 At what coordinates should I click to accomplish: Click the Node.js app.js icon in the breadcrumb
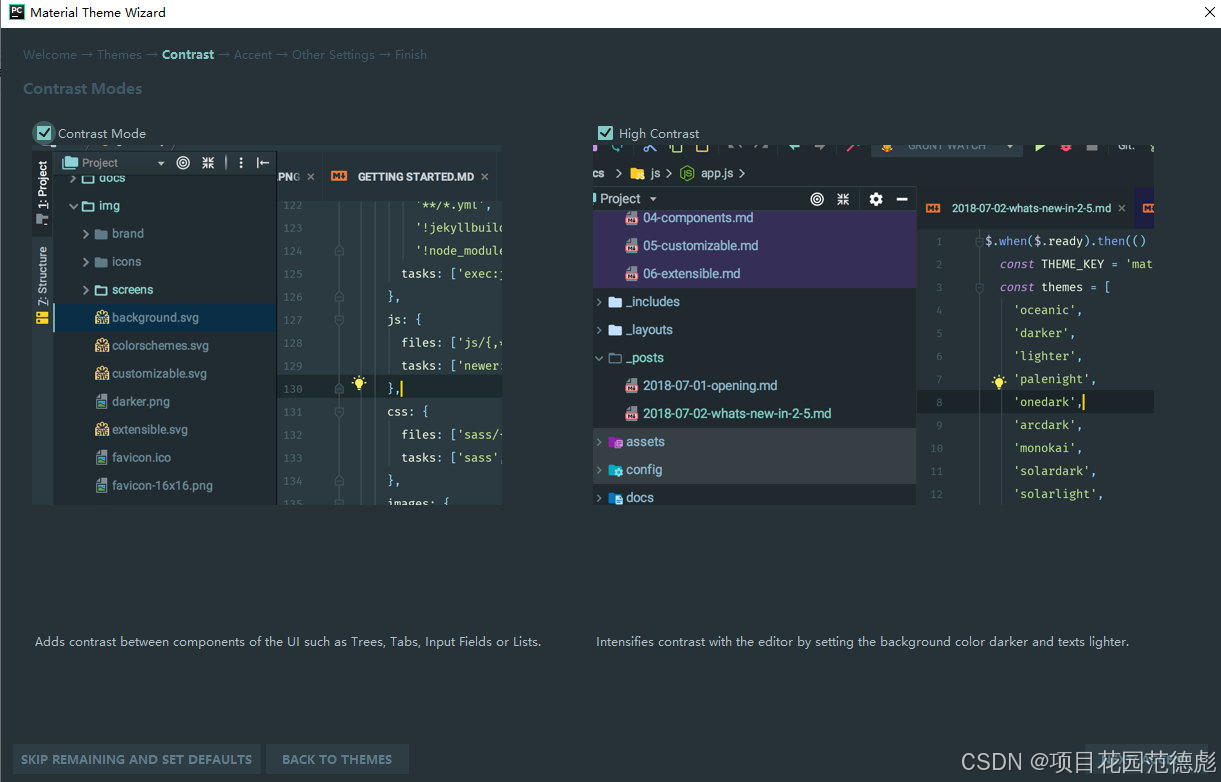coord(687,172)
